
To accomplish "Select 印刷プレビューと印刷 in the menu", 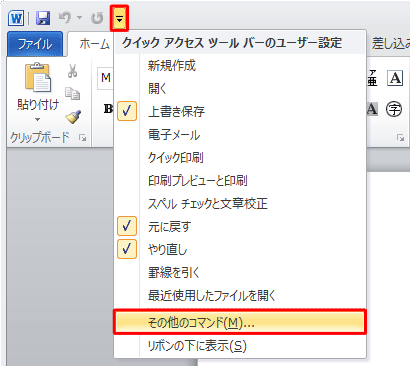I will 240,180.
